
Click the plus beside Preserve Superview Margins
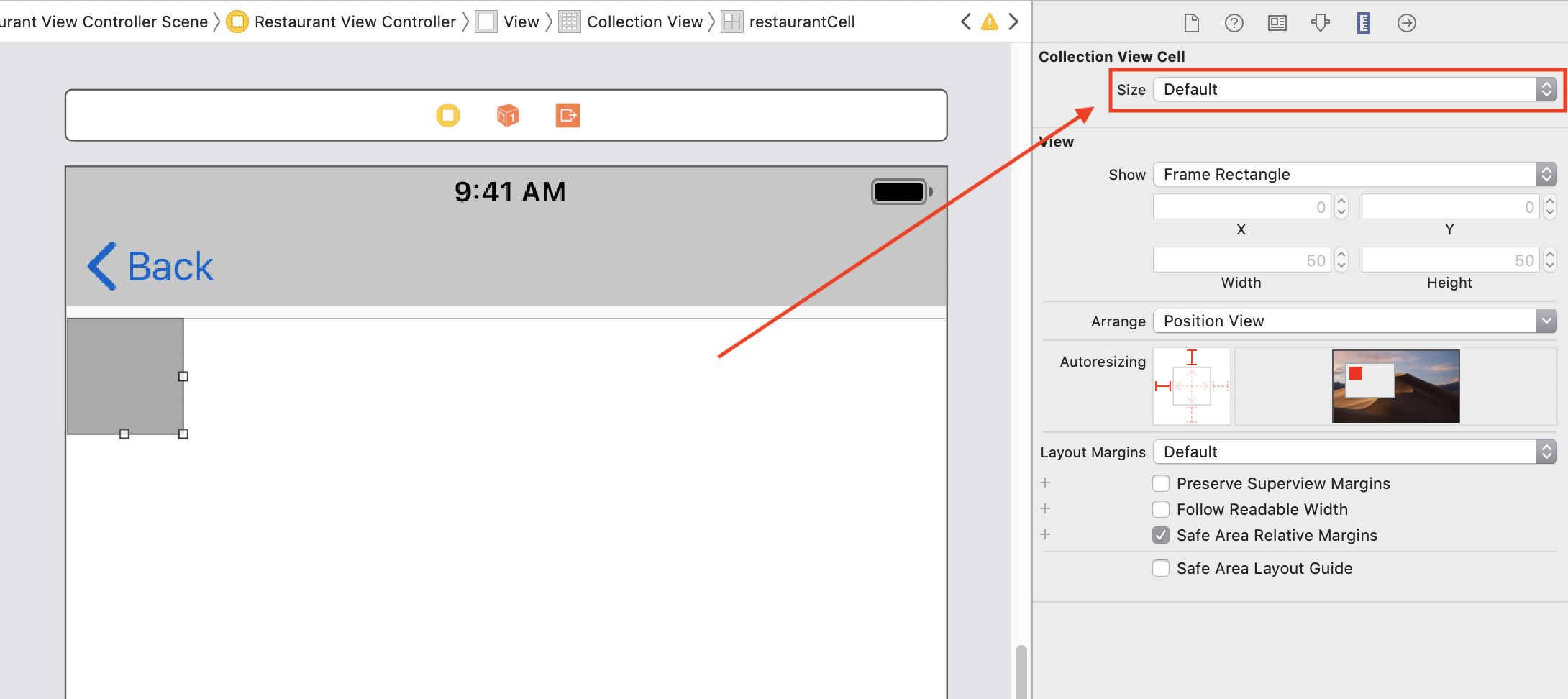(1045, 483)
